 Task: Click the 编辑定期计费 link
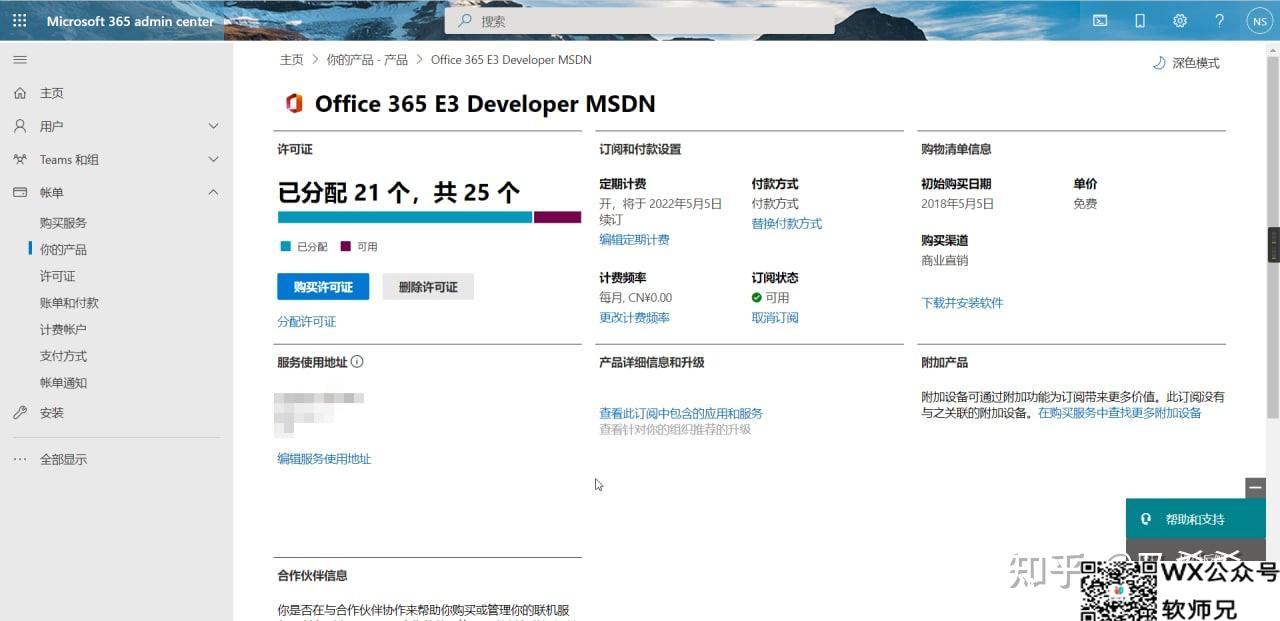[634, 240]
